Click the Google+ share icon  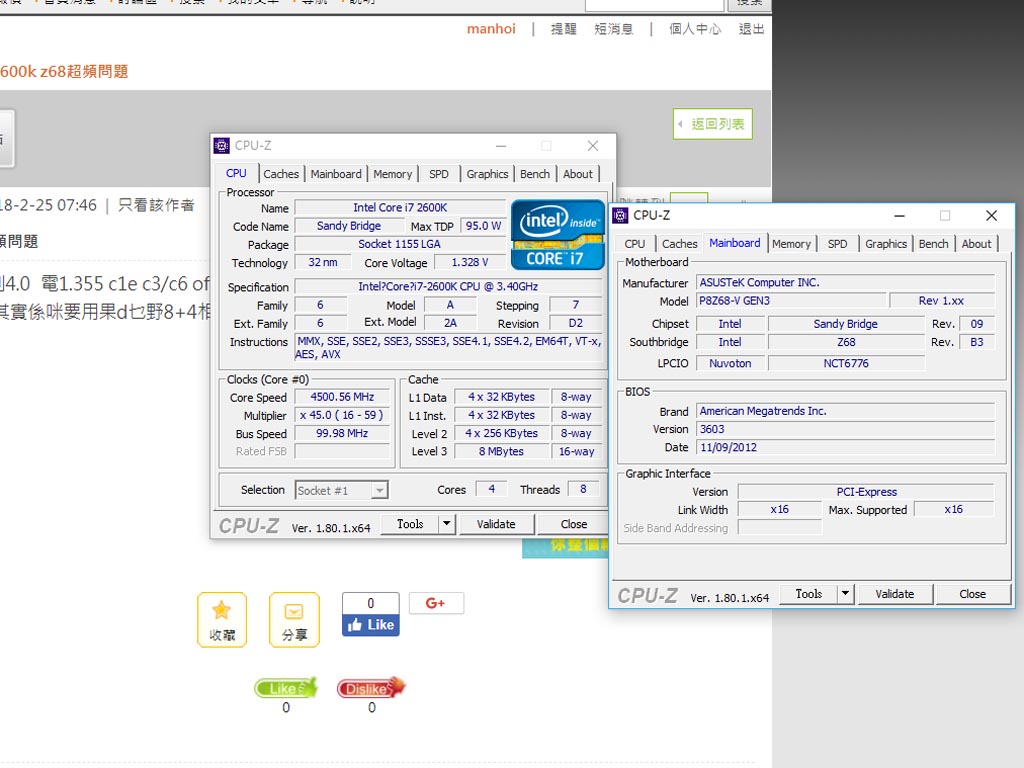(x=436, y=603)
